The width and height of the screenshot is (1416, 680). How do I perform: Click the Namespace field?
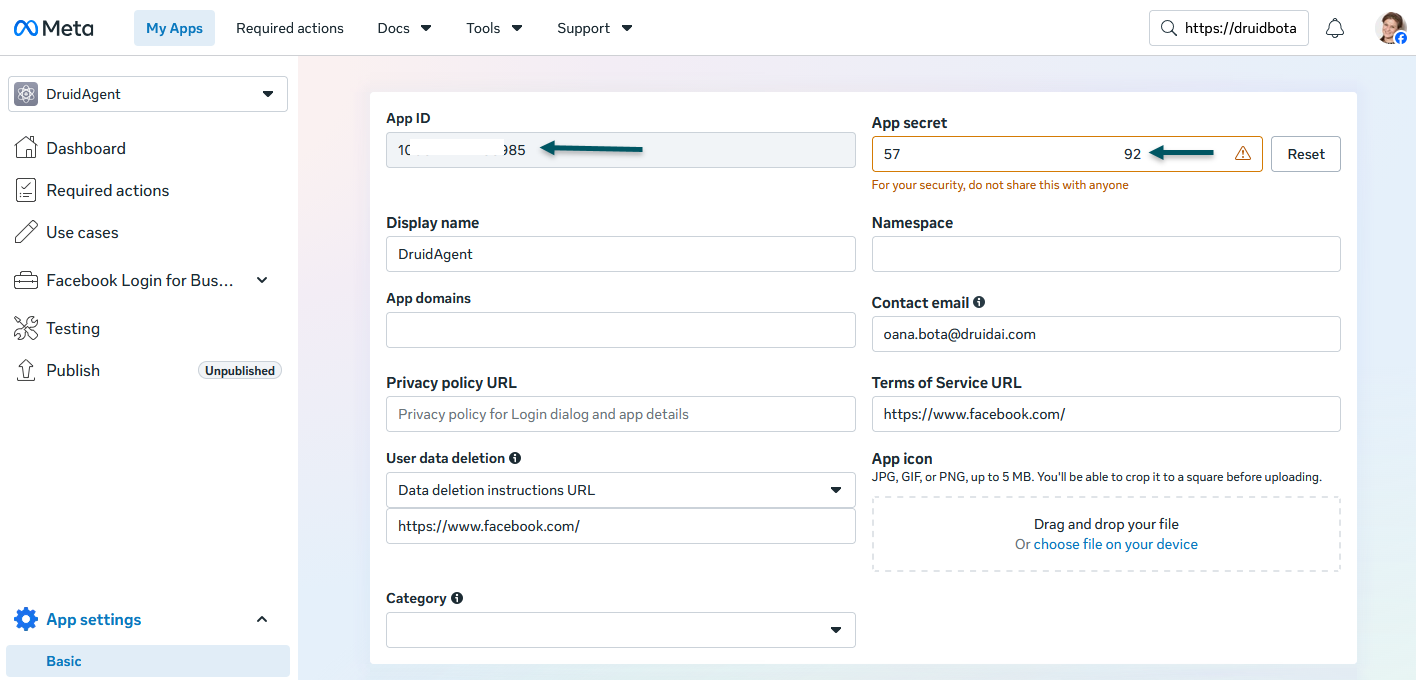coord(1106,254)
